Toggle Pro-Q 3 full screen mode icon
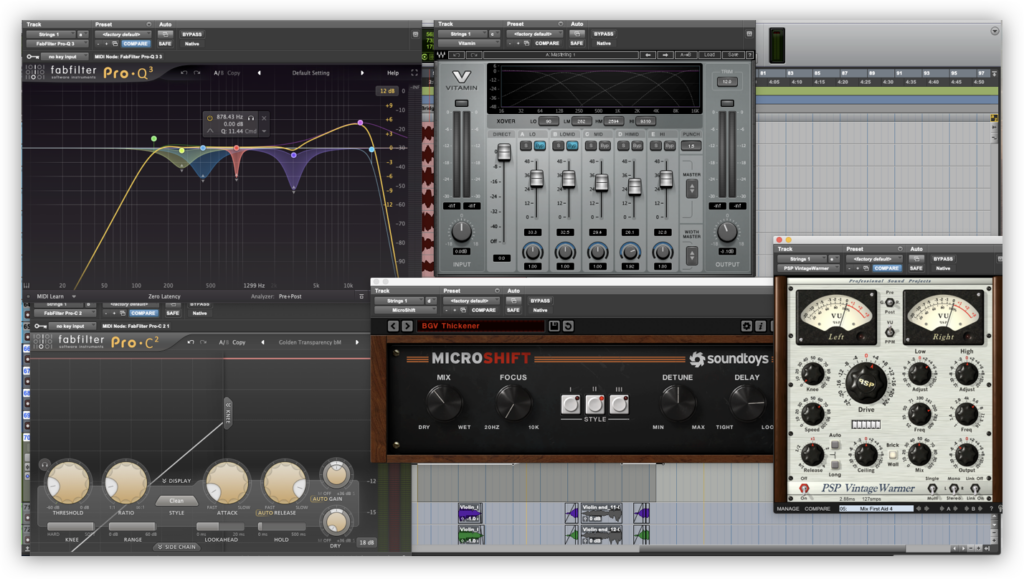Screen dimensions: 1024x579 click(x=414, y=73)
